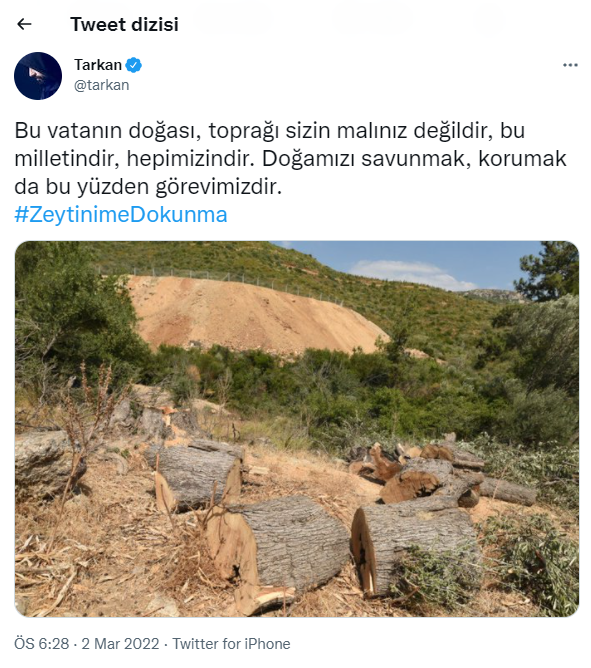This screenshot has height=668, width=591.
Task: Click the Tweet dizisi header title
Action: point(124,24)
